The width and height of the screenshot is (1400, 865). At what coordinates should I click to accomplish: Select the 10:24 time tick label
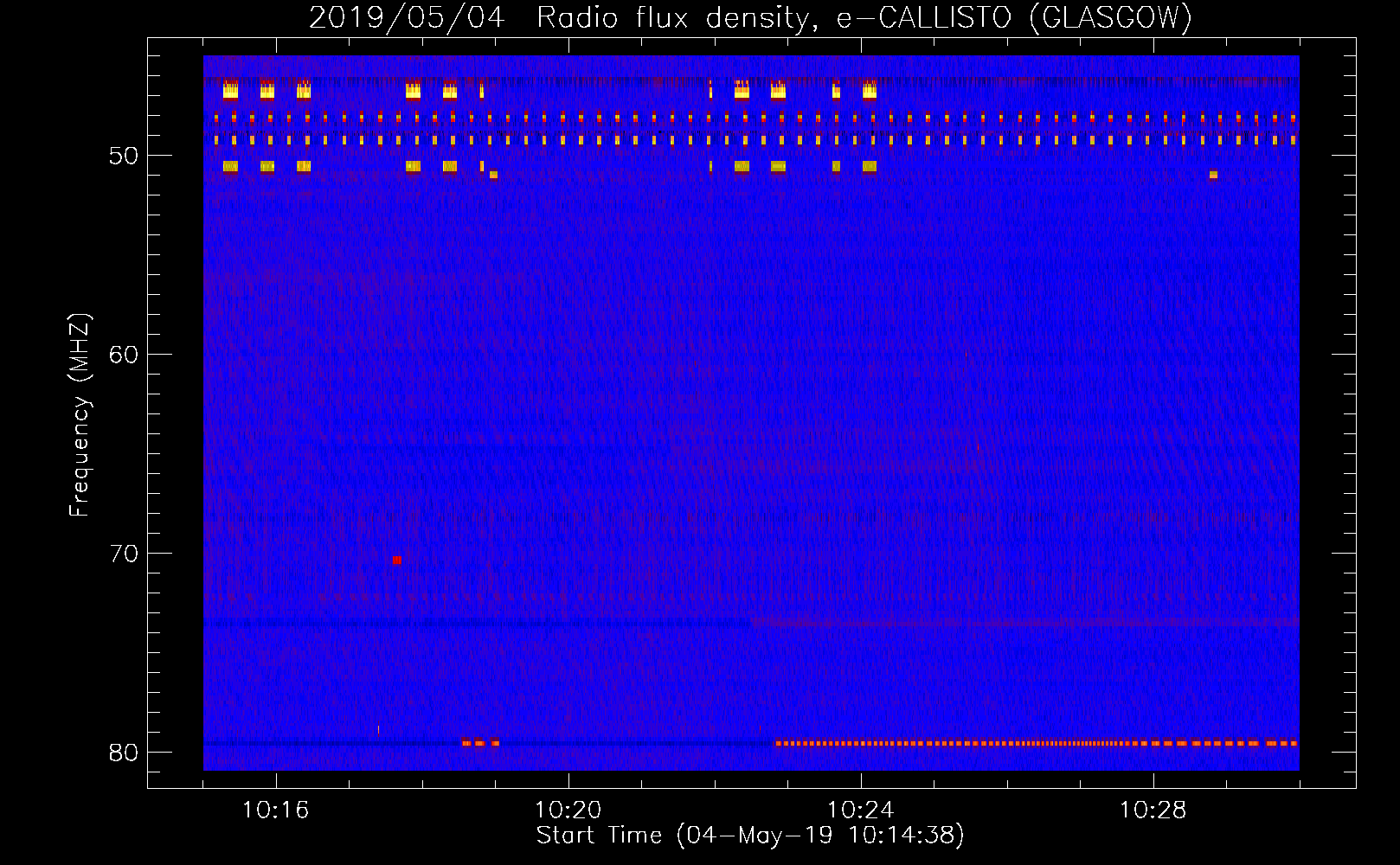(860, 811)
